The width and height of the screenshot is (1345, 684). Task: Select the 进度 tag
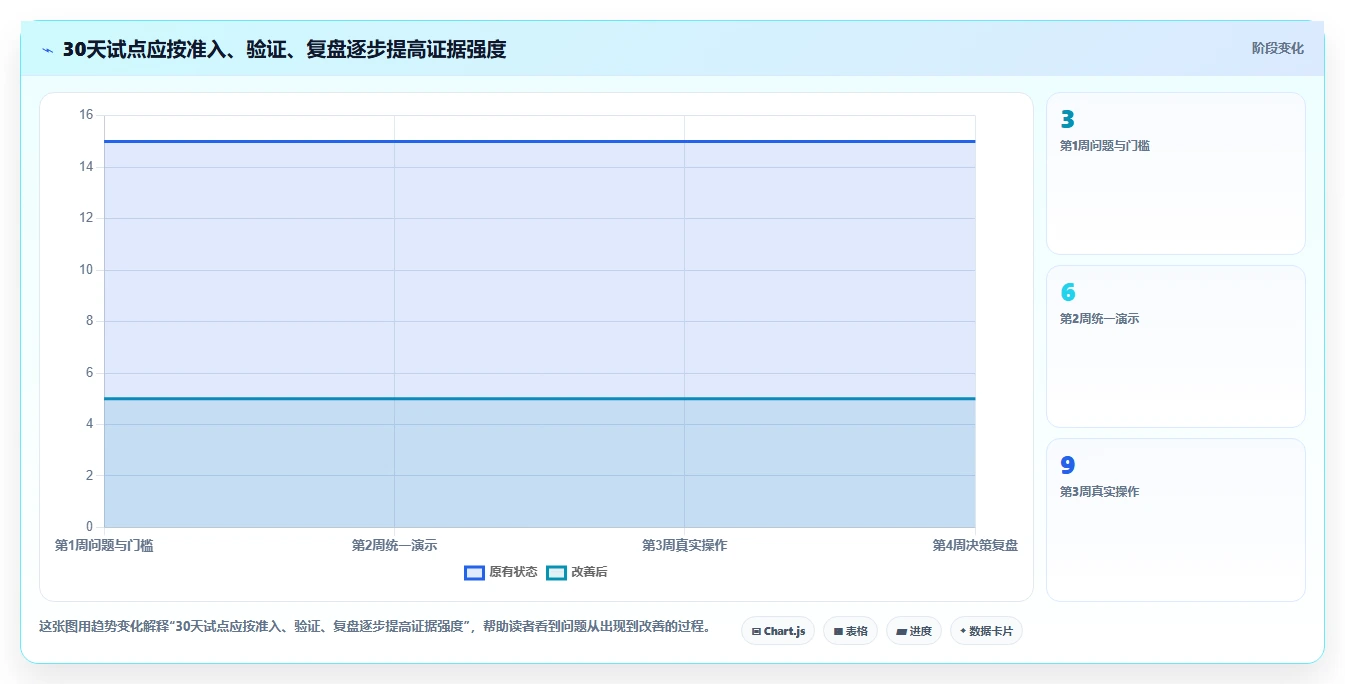914,631
